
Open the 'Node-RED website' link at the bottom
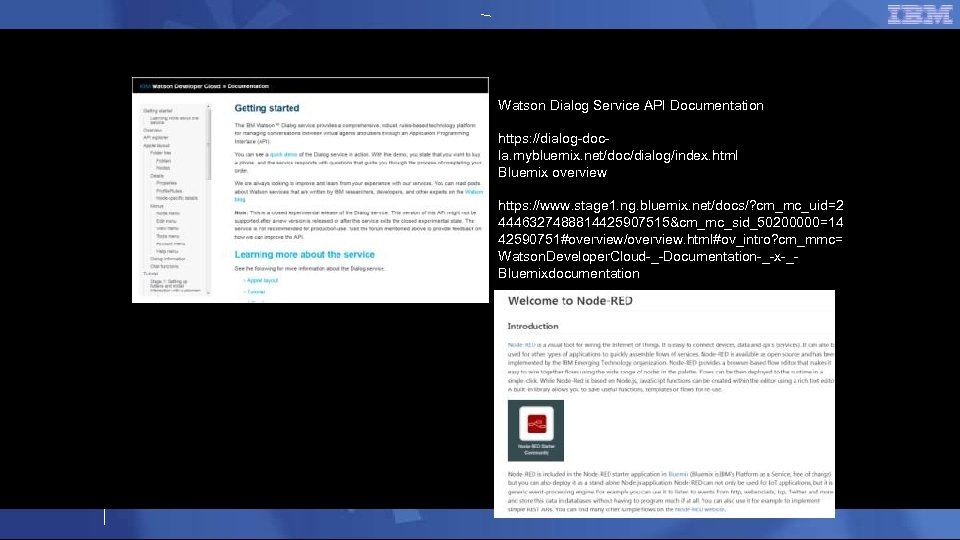tap(699, 509)
